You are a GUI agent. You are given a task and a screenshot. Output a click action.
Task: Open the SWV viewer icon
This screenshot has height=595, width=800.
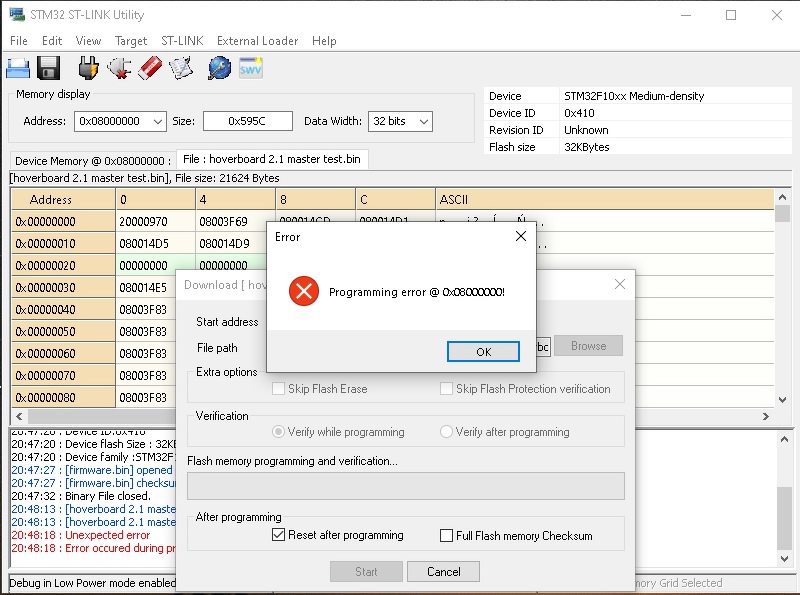point(251,68)
